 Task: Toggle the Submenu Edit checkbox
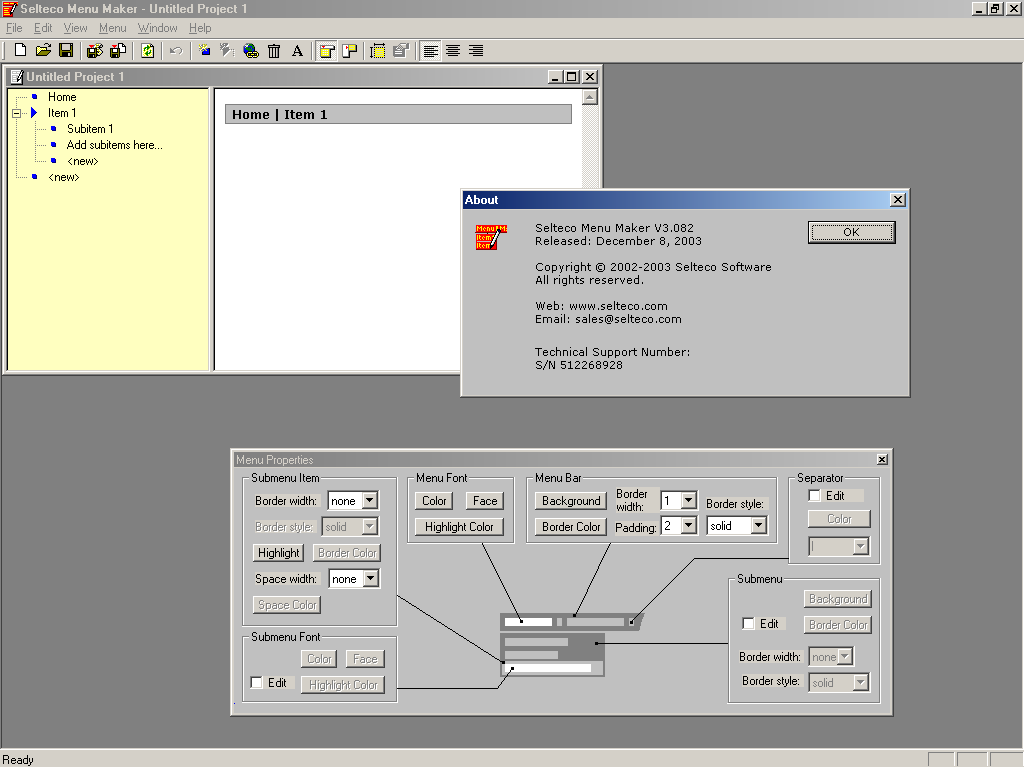pyautogui.click(x=749, y=624)
